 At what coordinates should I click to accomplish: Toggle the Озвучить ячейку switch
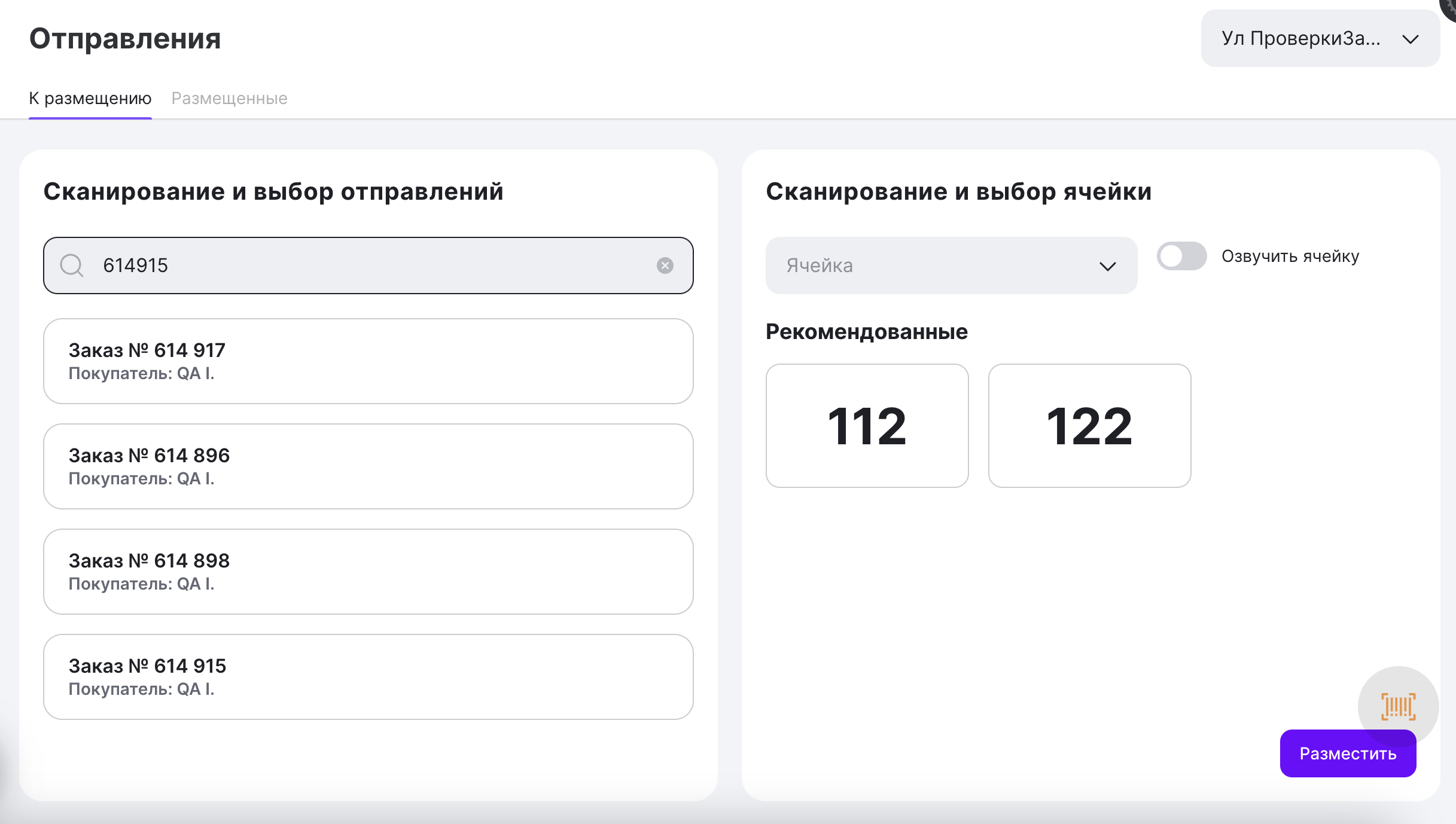(1181, 257)
